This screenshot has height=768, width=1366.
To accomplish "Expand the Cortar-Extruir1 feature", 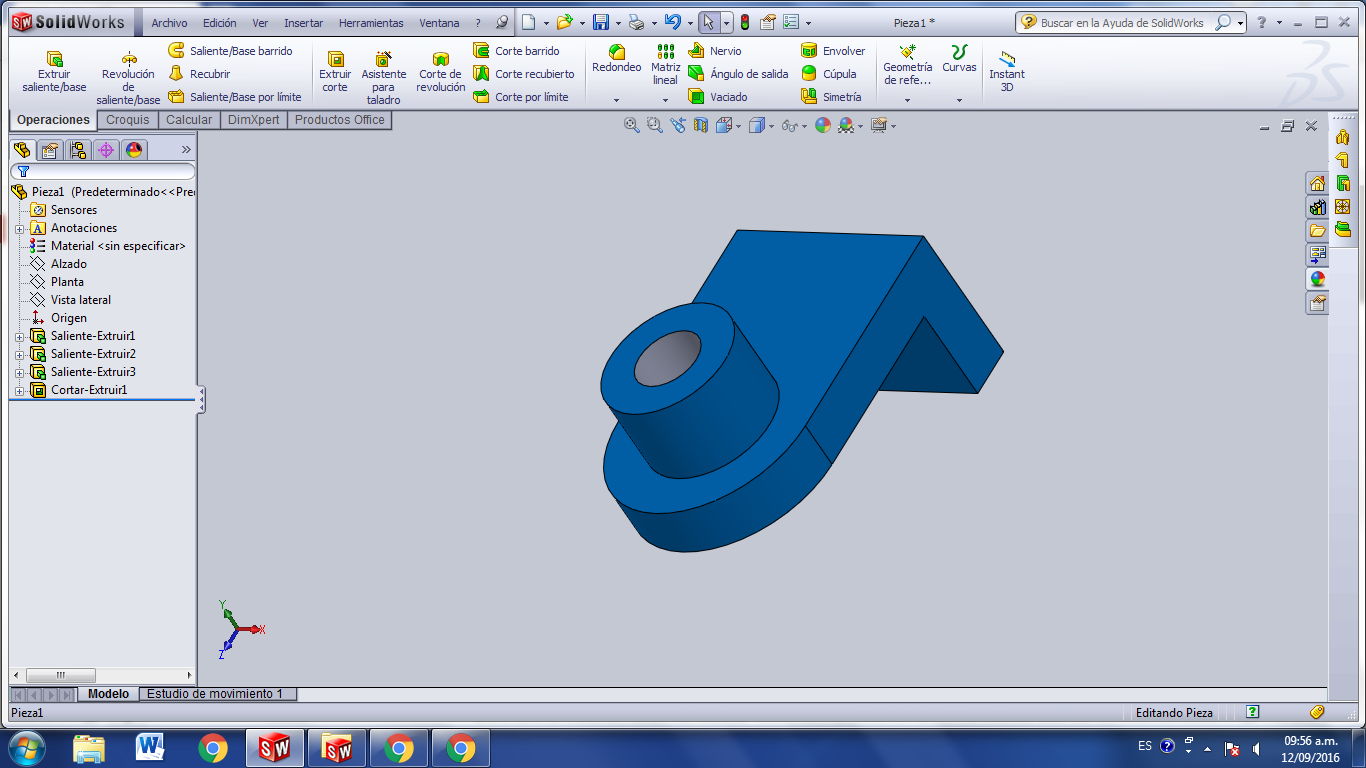I will point(17,390).
